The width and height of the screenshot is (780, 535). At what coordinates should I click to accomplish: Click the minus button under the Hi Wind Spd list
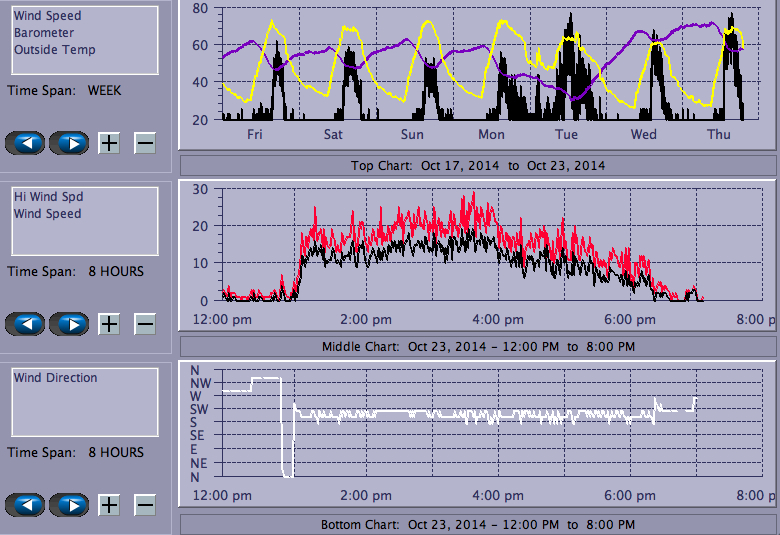(145, 324)
